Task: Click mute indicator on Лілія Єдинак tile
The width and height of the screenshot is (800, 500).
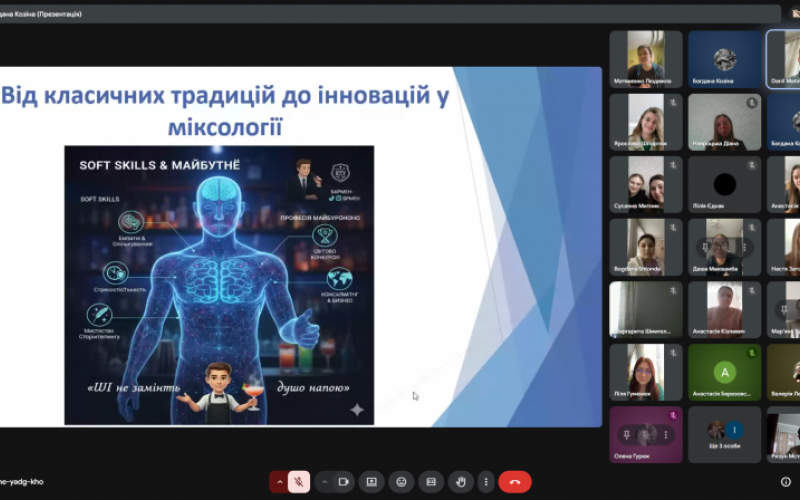Action: click(x=751, y=165)
